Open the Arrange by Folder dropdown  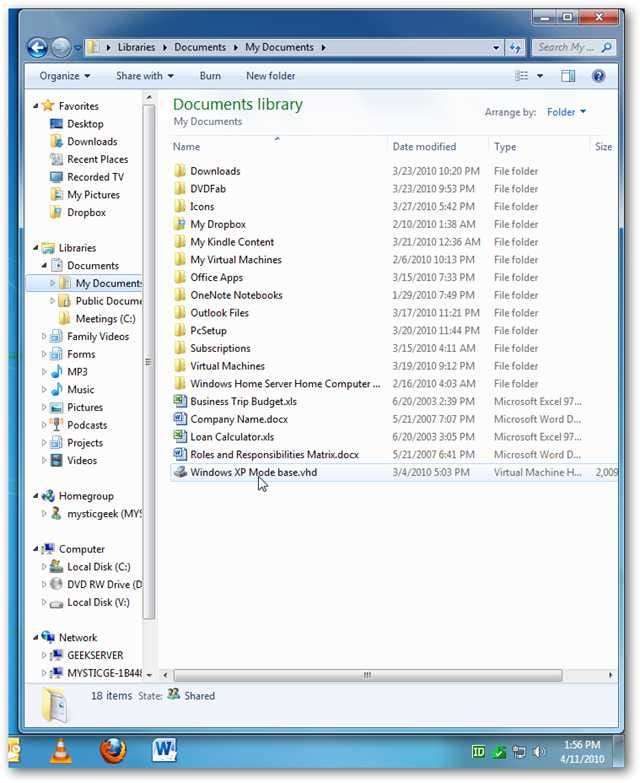566,112
